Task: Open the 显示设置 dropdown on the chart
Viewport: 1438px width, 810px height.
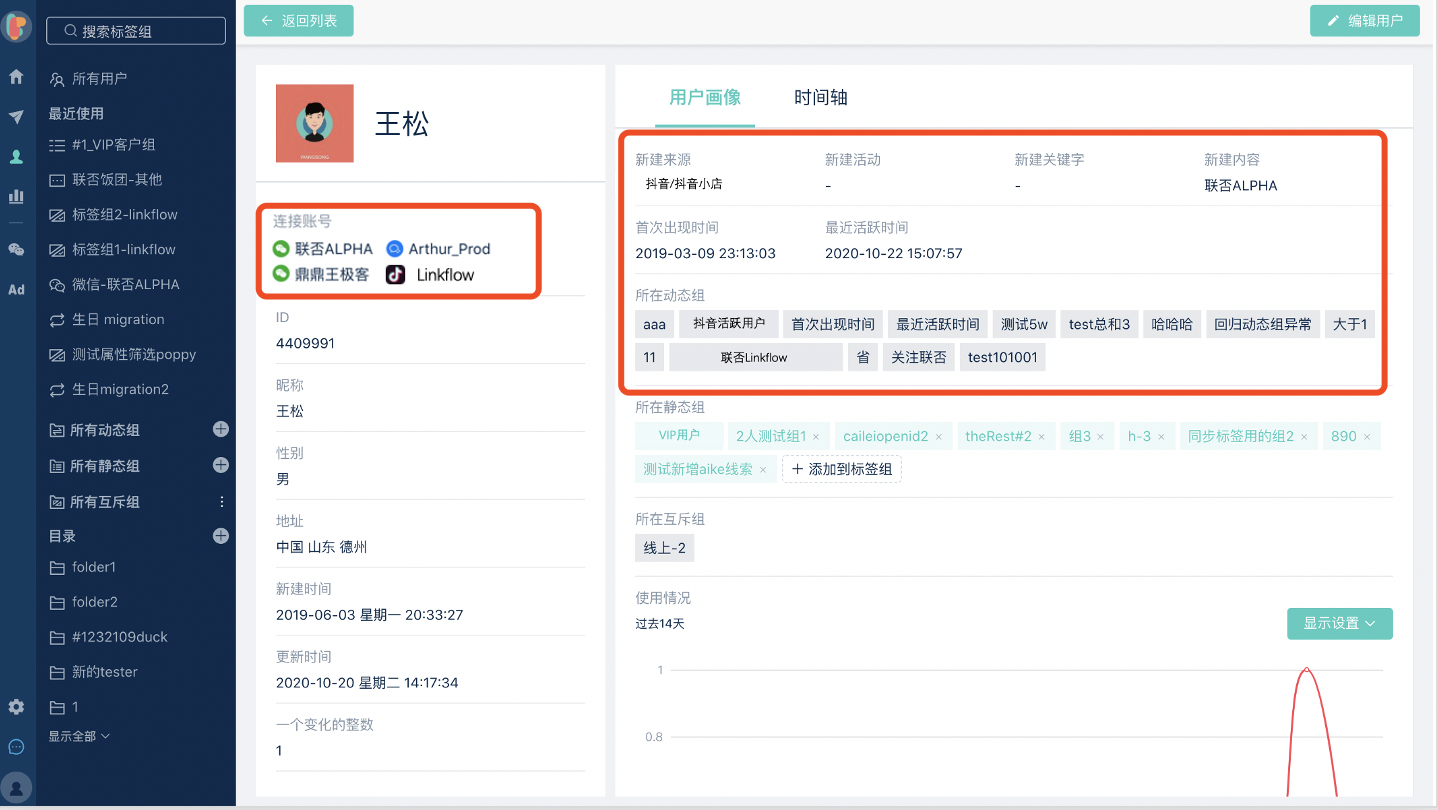Action: pos(1339,623)
